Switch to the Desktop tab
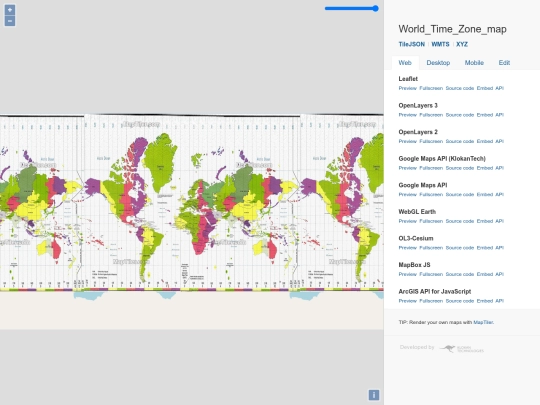540x405 pixels. pos(438,63)
